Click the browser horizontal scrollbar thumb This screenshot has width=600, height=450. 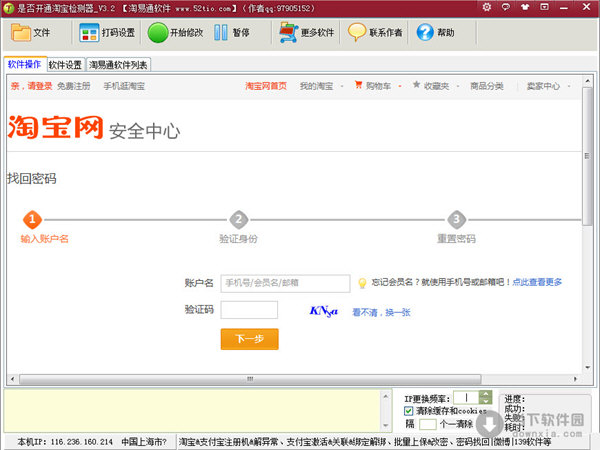pos(250,379)
